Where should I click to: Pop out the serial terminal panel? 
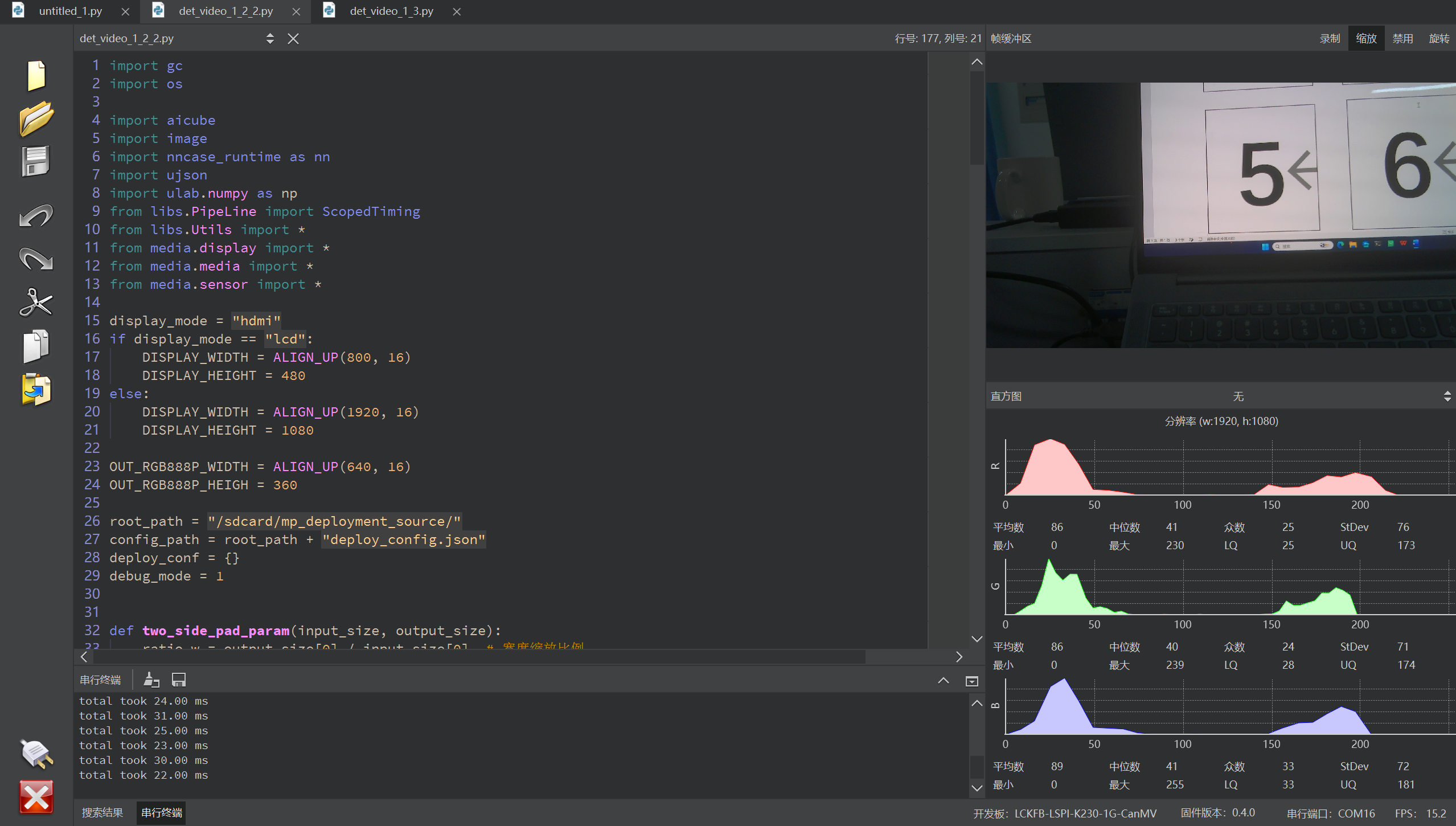[x=972, y=681]
